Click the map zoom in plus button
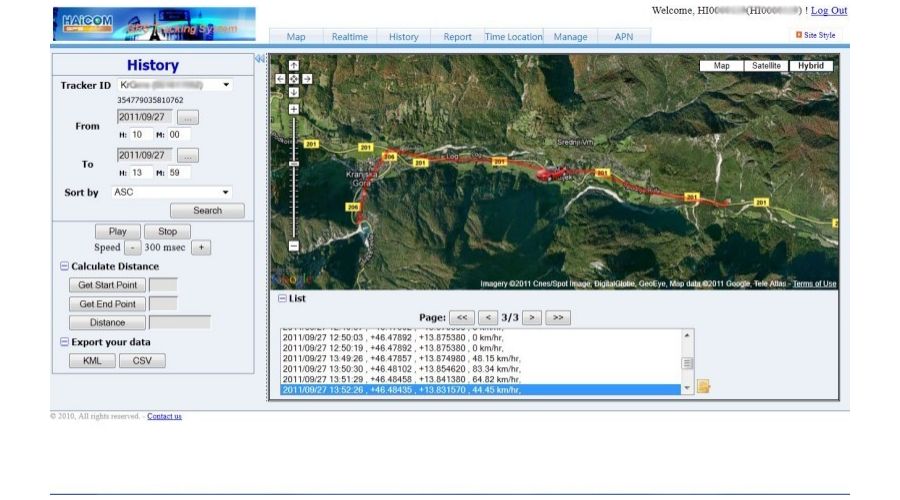 [x=293, y=108]
